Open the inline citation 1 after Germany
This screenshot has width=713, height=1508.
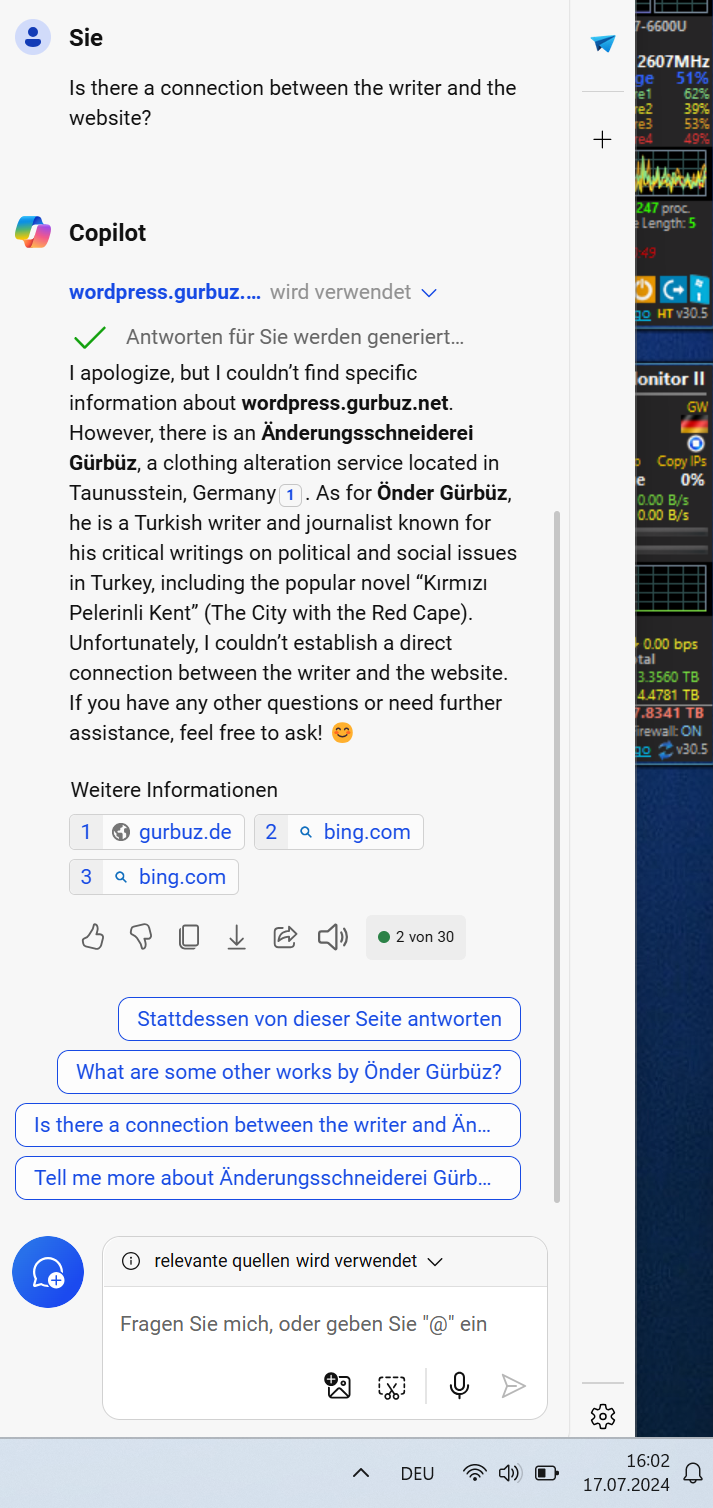[290, 494]
